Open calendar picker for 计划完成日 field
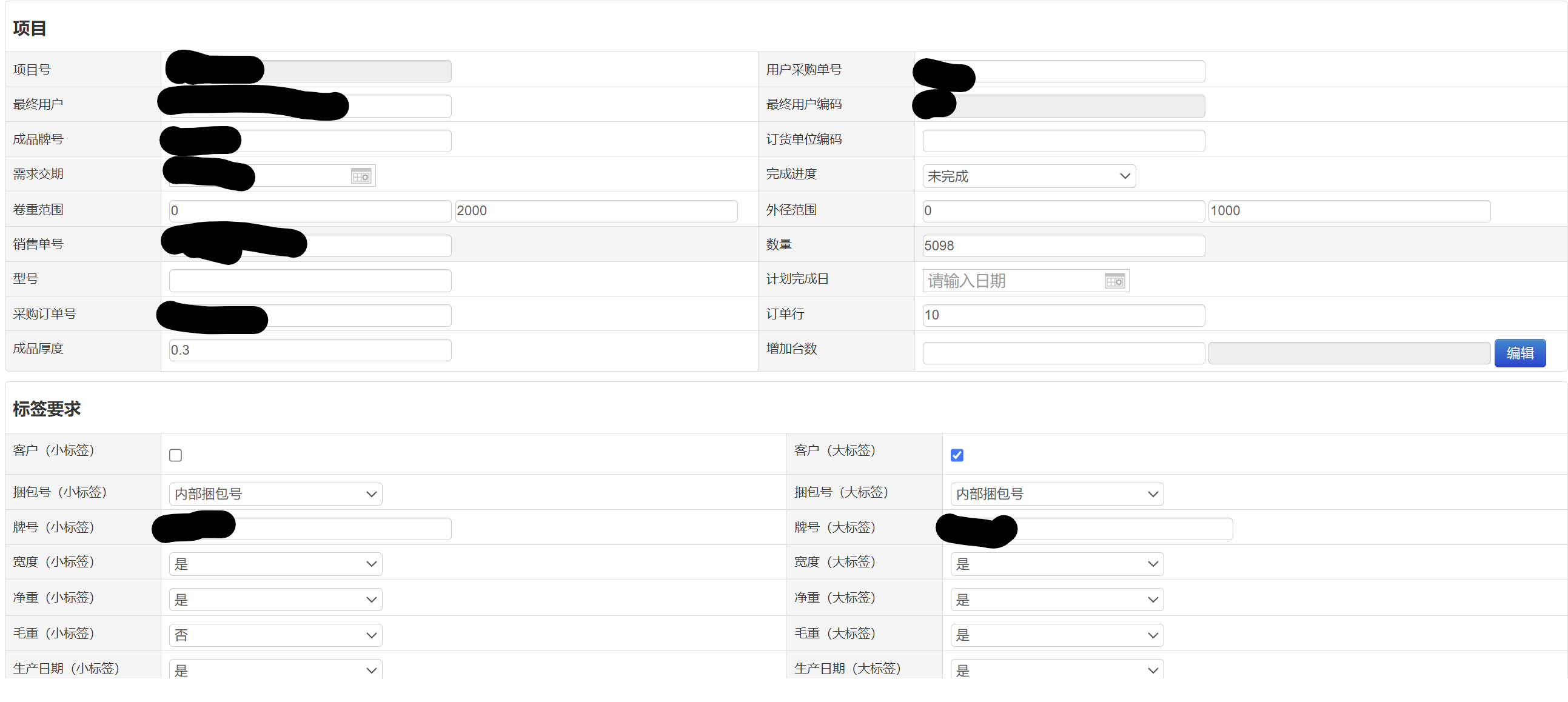1568x702 pixels. 1114,281
